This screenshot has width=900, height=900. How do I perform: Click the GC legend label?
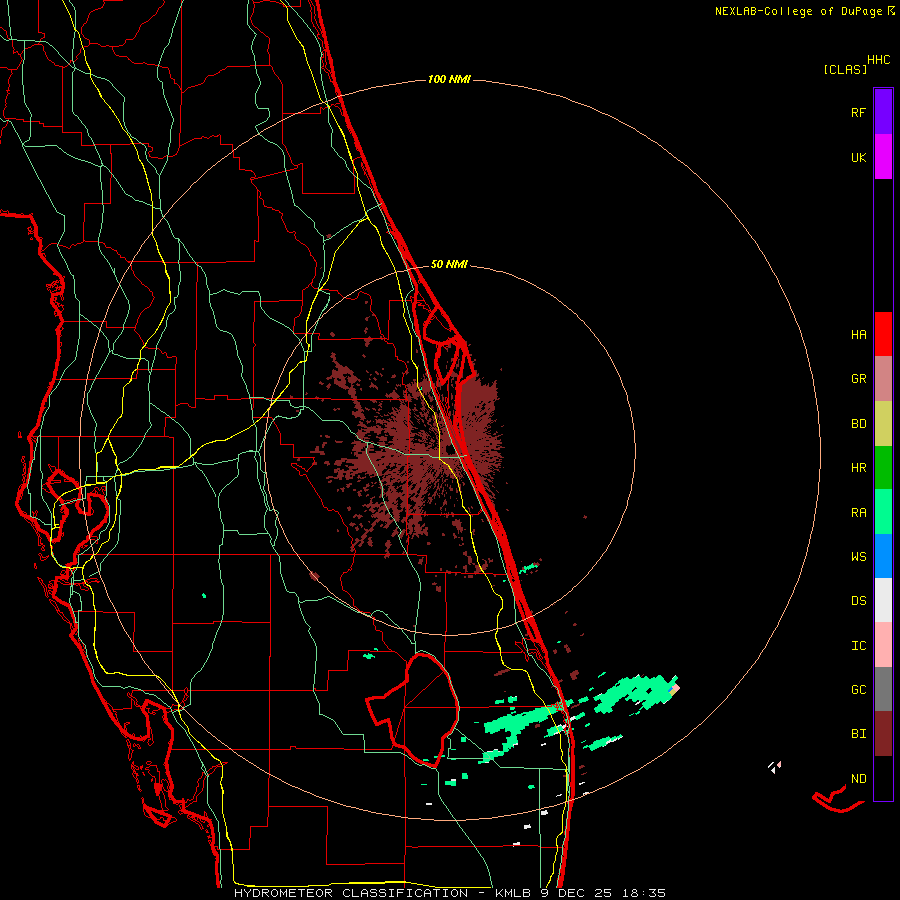[858, 690]
